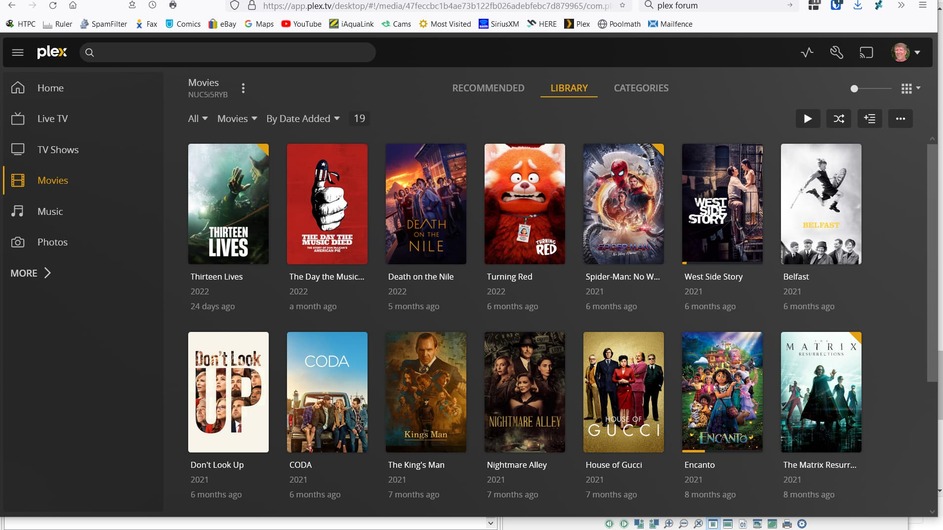The image size is (943, 530).
Task: Click The King's Man title link
Action: click(416, 465)
